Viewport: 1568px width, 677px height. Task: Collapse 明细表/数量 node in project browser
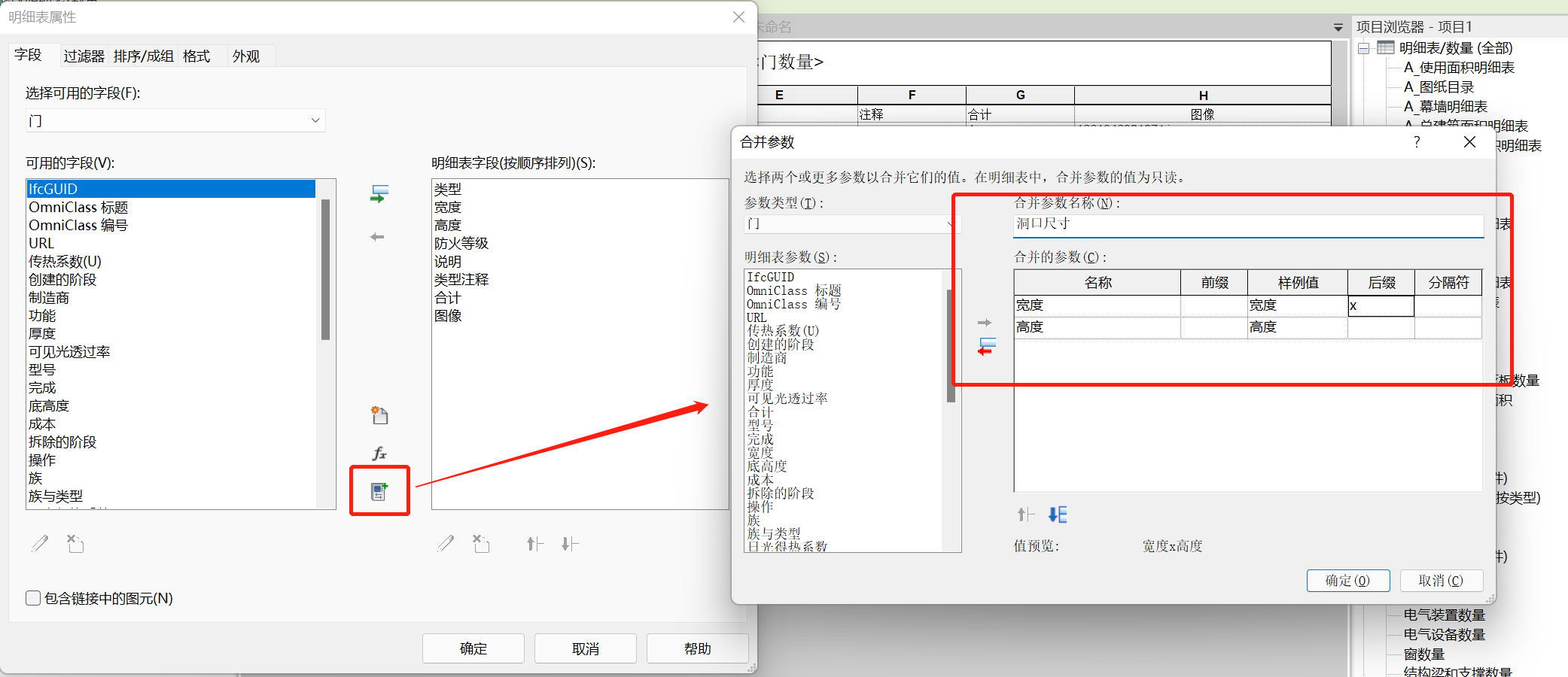click(1364, 48)
